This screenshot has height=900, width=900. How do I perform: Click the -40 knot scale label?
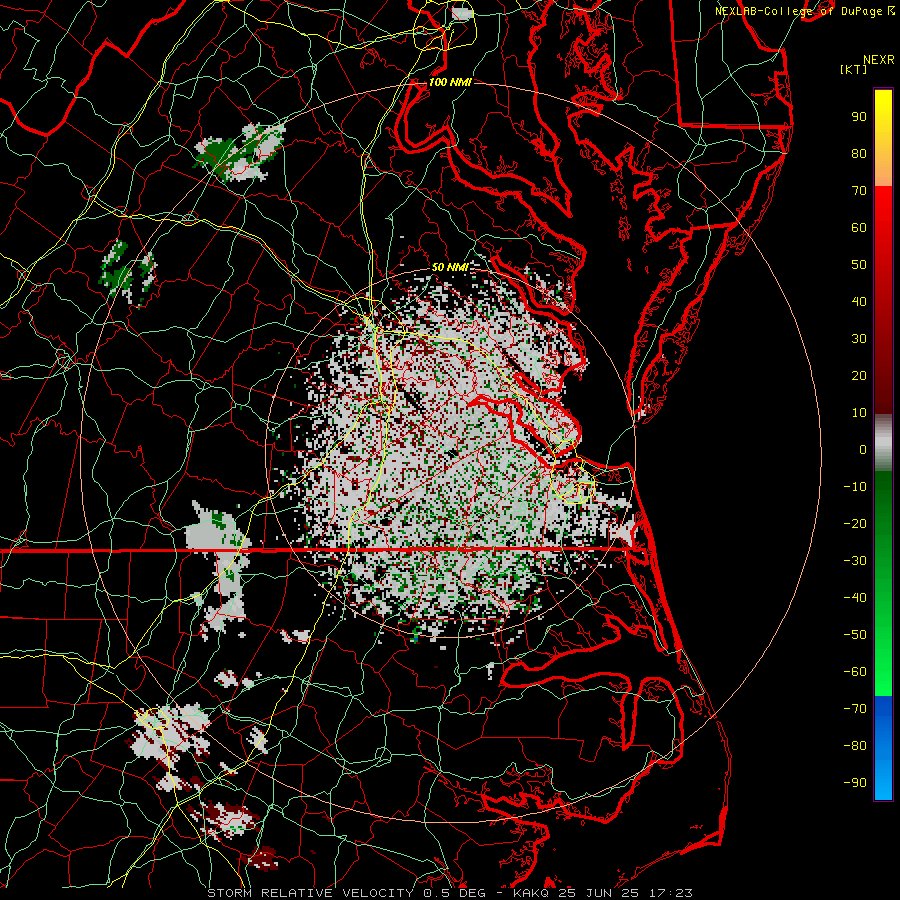coord(855,598)
